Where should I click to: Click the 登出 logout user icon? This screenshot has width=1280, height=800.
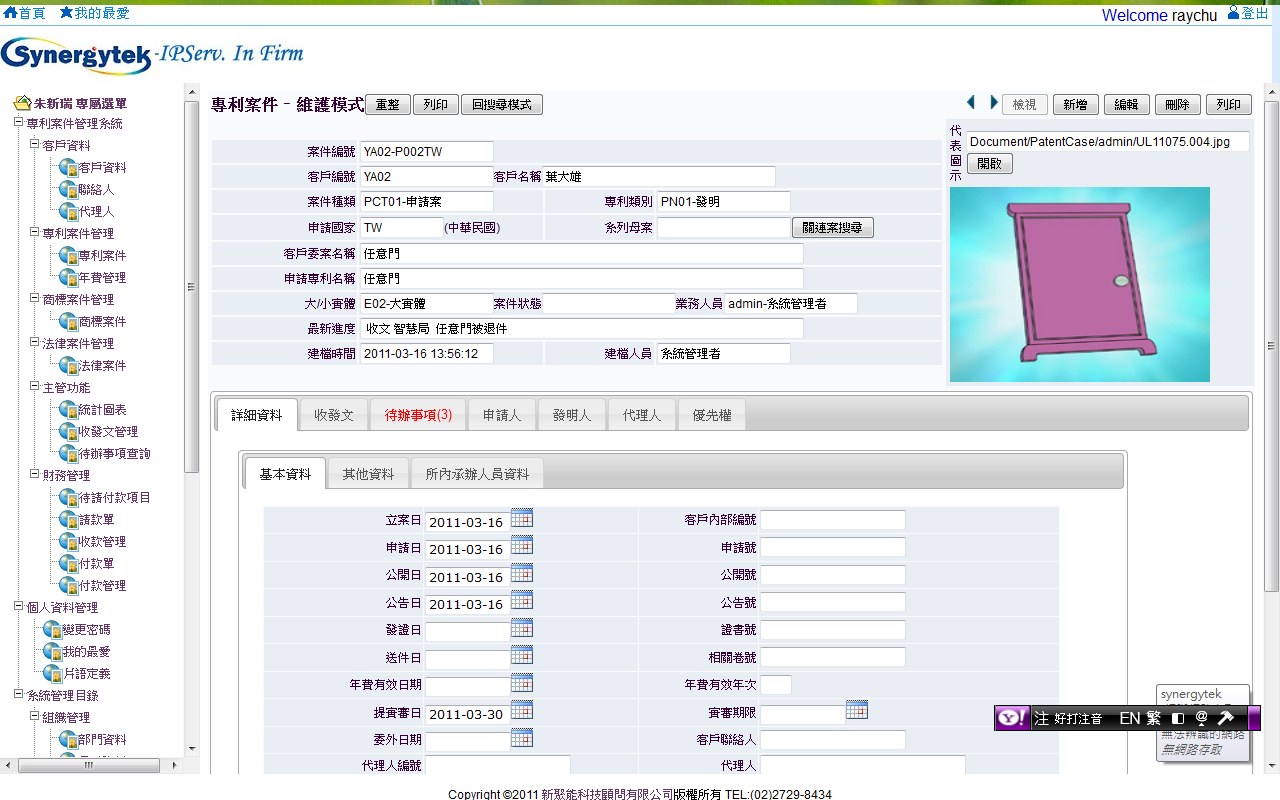[1233, 13]
